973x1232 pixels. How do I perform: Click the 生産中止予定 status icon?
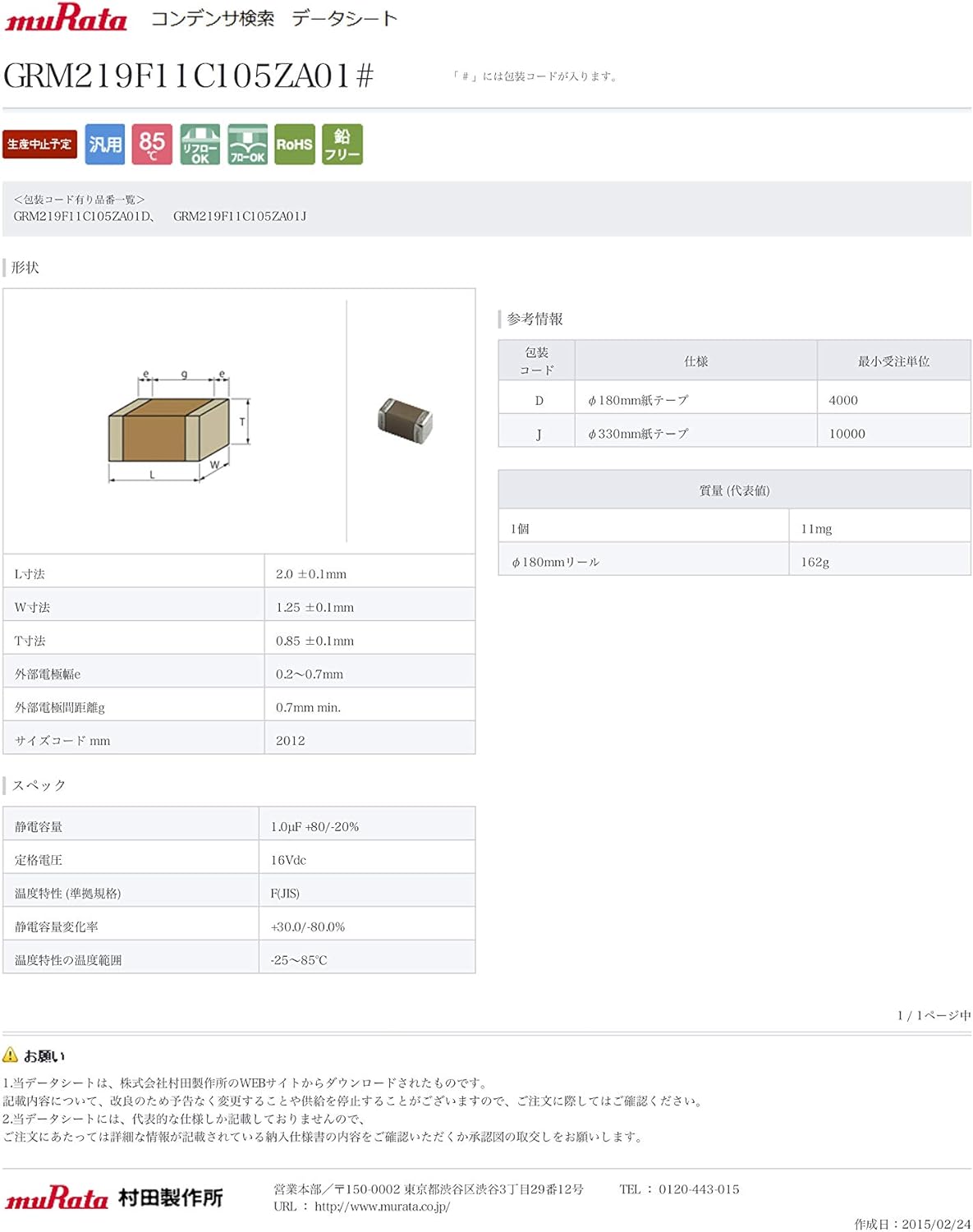tap(39, 144)
